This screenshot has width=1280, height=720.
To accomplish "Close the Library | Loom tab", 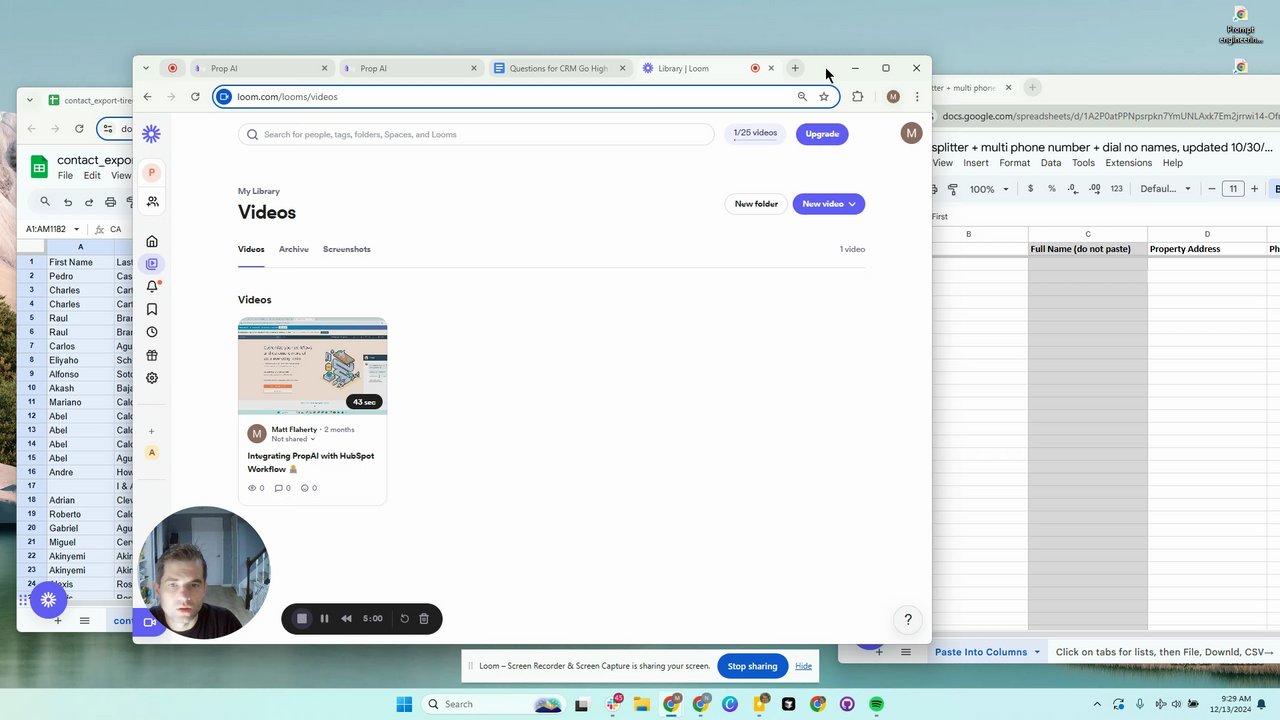I will coord(771,68).
